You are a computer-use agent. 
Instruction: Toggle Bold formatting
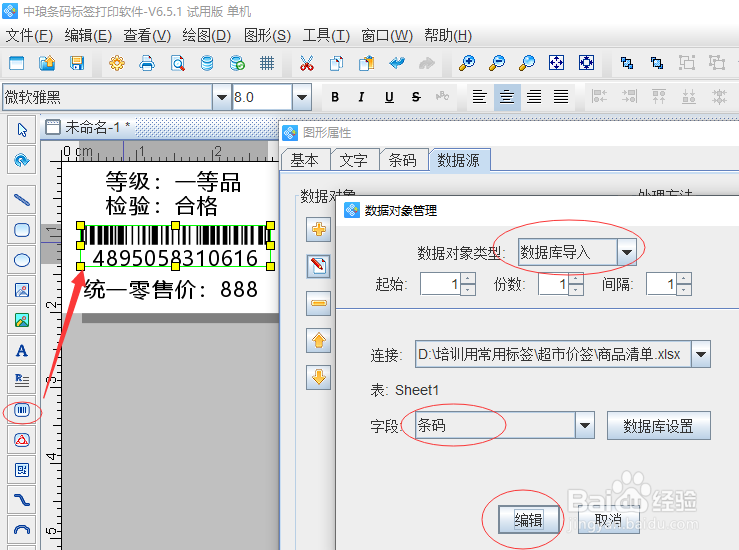click(x=335, y=97)
